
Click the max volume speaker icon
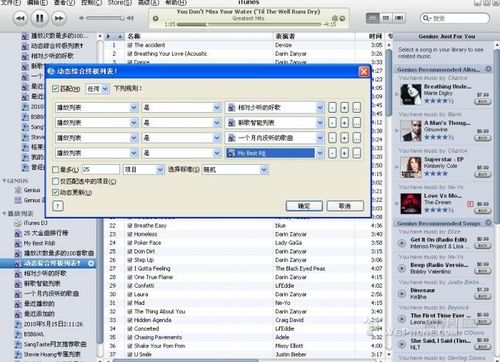(131, 18)
